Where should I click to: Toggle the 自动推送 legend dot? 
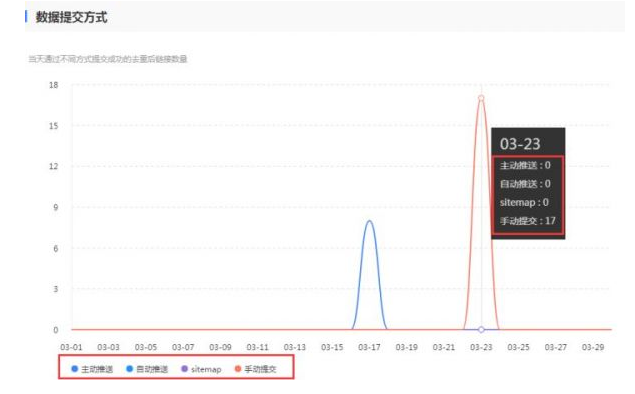point(130,368)
